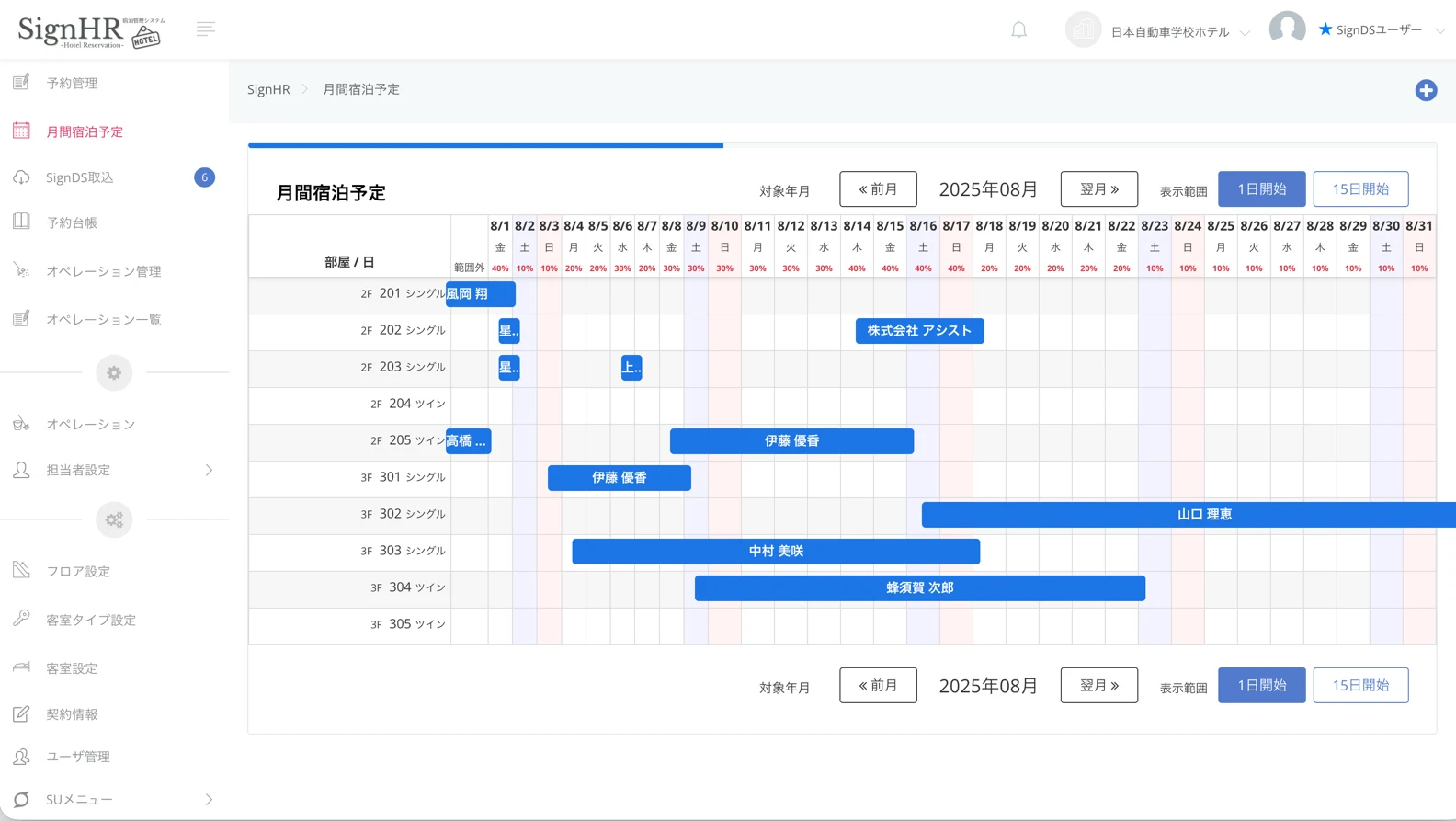Select the bottom 1日開始 range button

[1261, 685]
